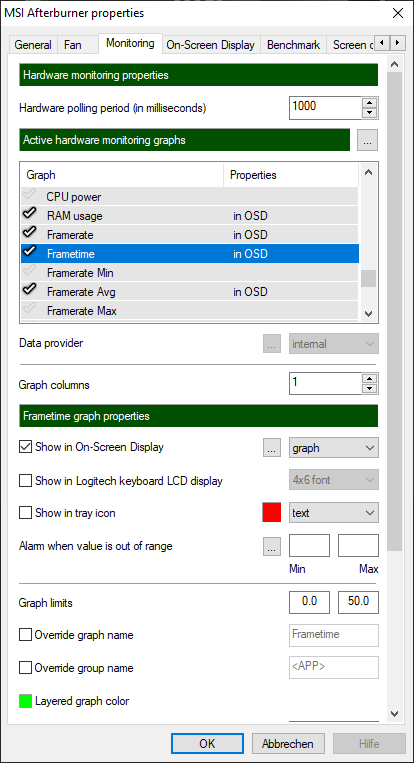Select the RAM usage row

(x=190, y=216)
